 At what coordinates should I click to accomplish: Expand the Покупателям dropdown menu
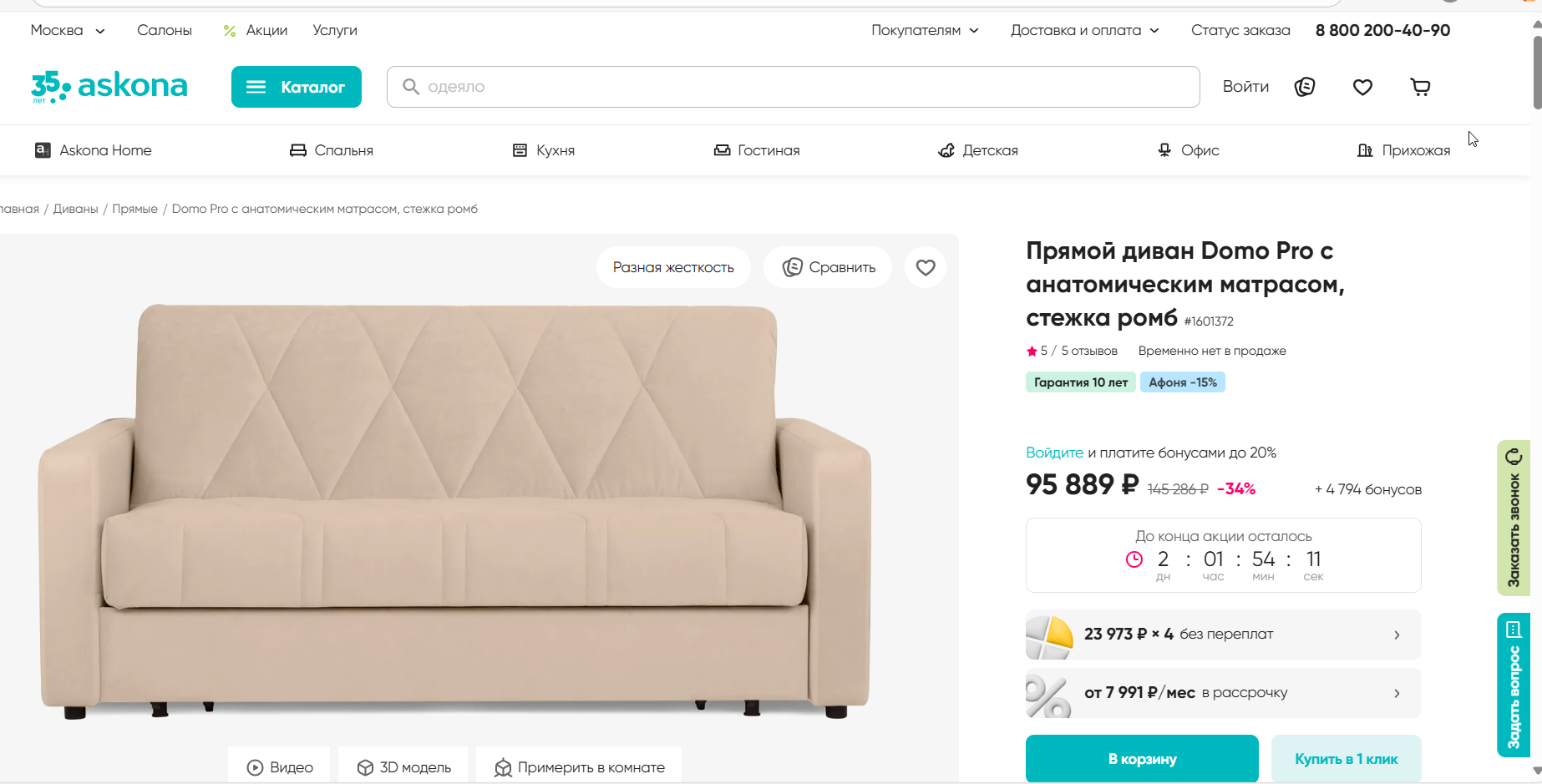click(x=925, y=30)
